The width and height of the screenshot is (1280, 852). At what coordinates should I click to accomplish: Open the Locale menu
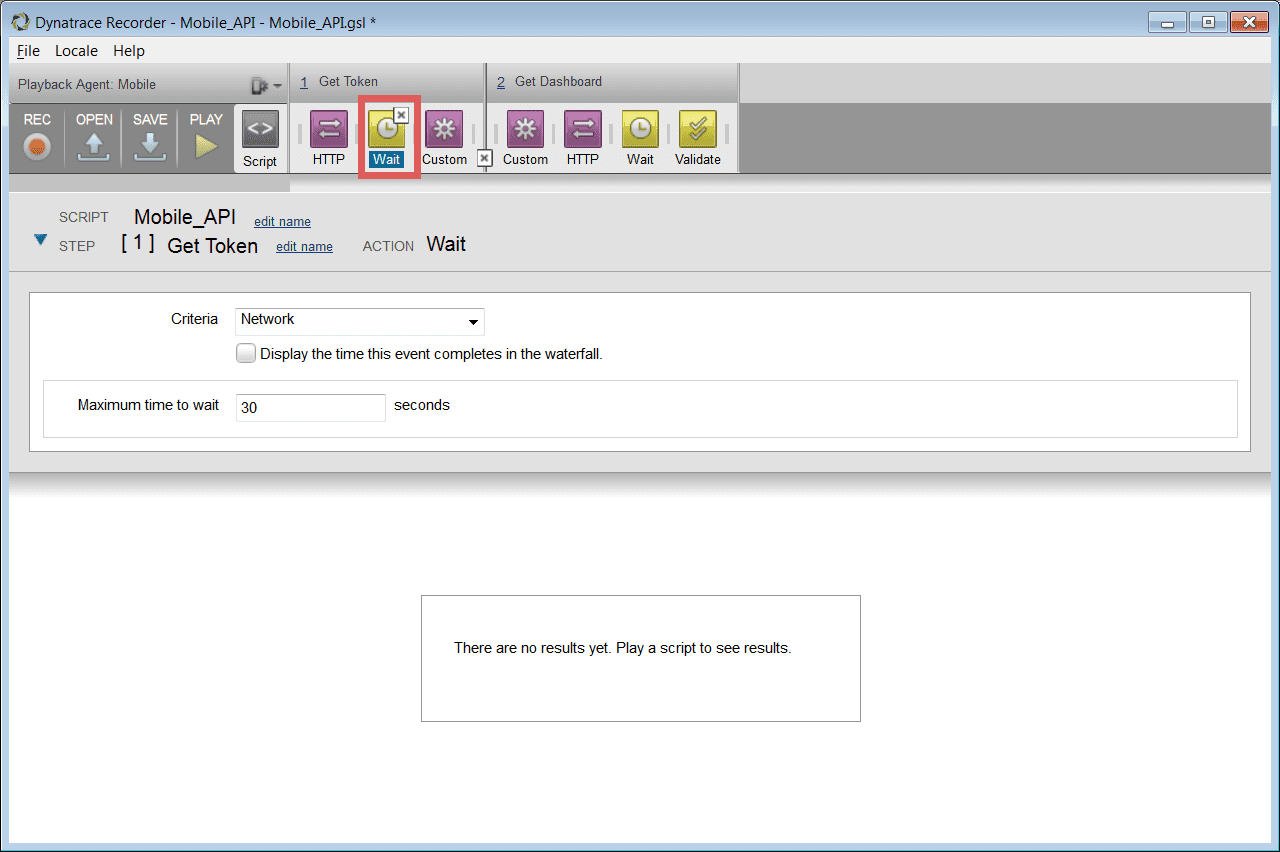coord(77,51)
